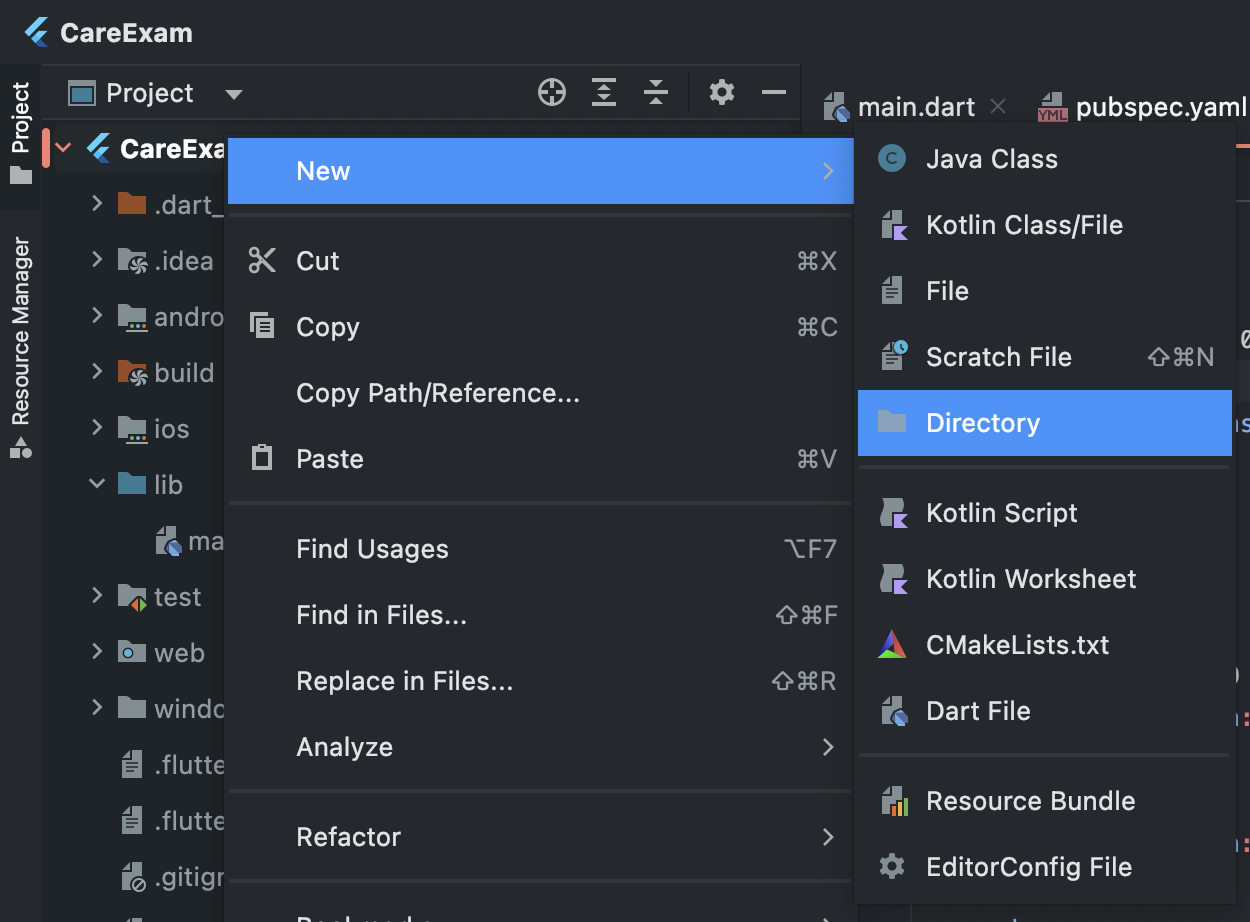
Task: Click the pubspec.yaml tab YML icon
Action: coord(1053,107)
